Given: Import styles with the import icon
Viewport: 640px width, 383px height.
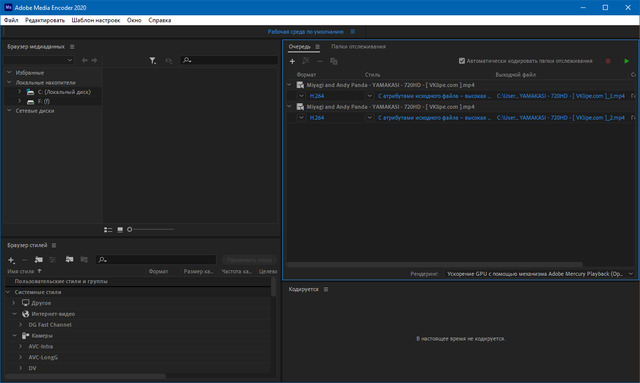Looking at the screenshot, I should [69, 260].
